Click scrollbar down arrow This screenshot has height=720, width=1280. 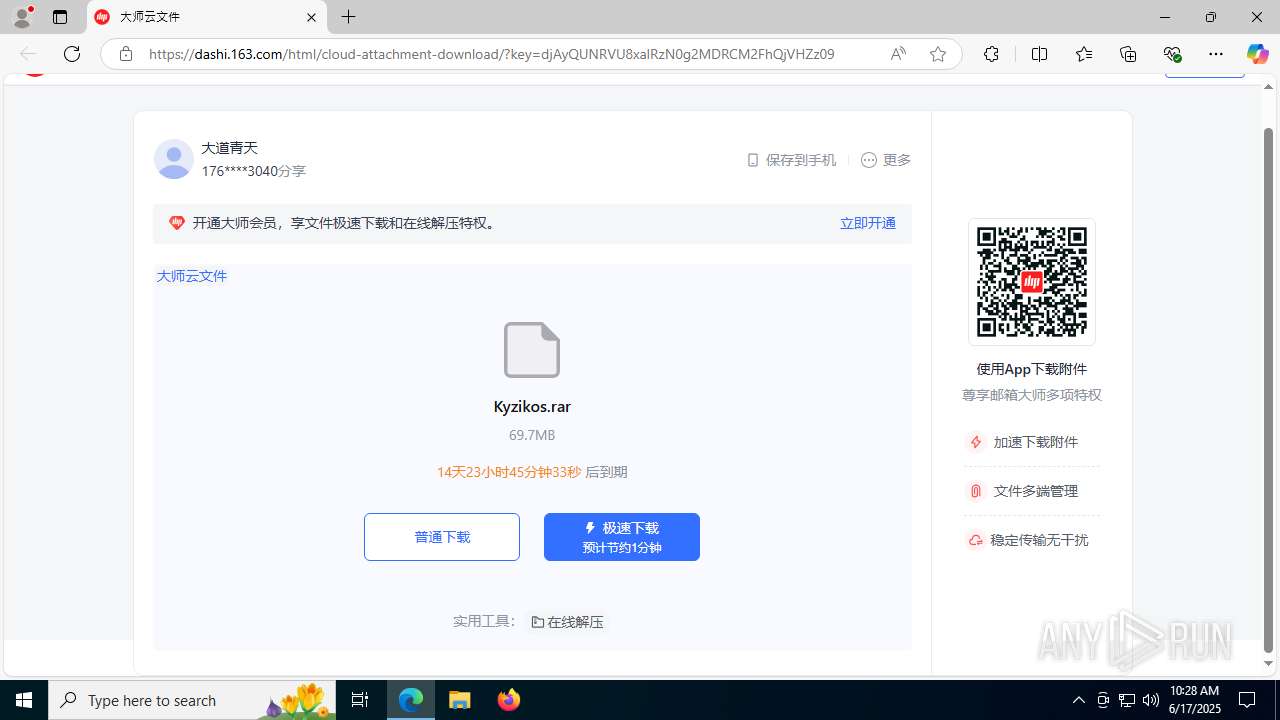pyautogui.click(x=1268, y=664)
